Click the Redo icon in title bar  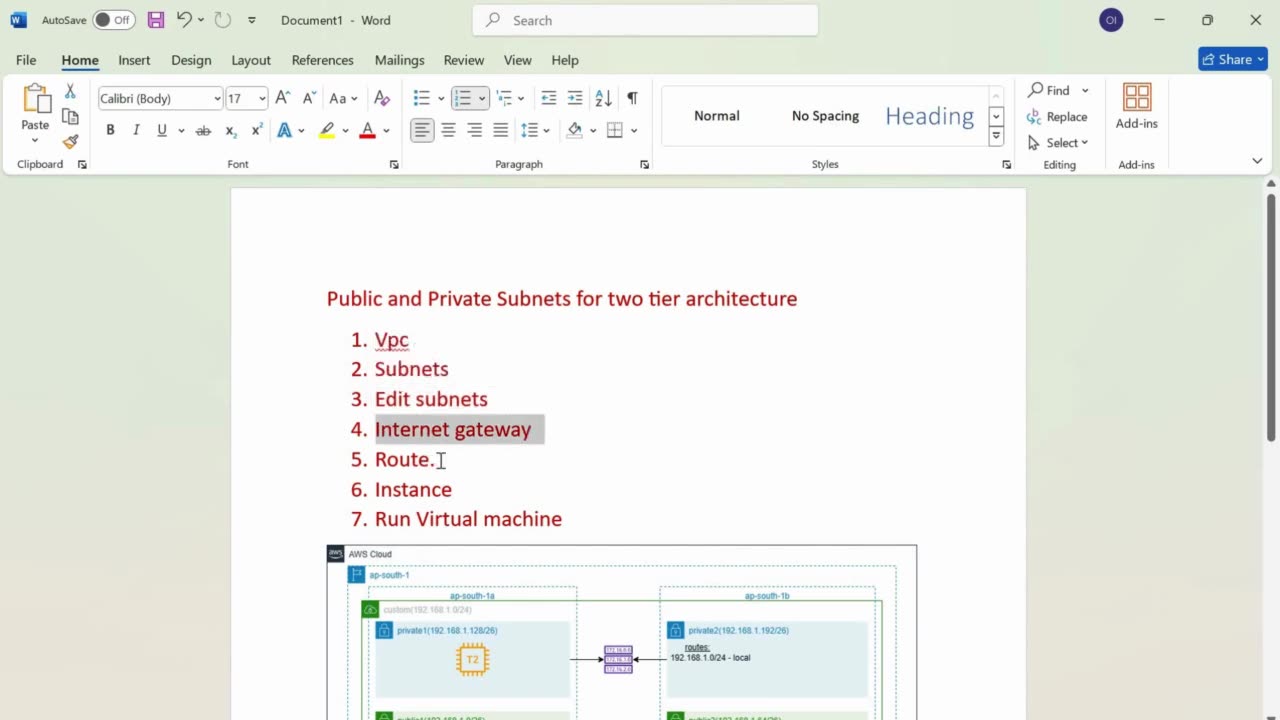222,20
